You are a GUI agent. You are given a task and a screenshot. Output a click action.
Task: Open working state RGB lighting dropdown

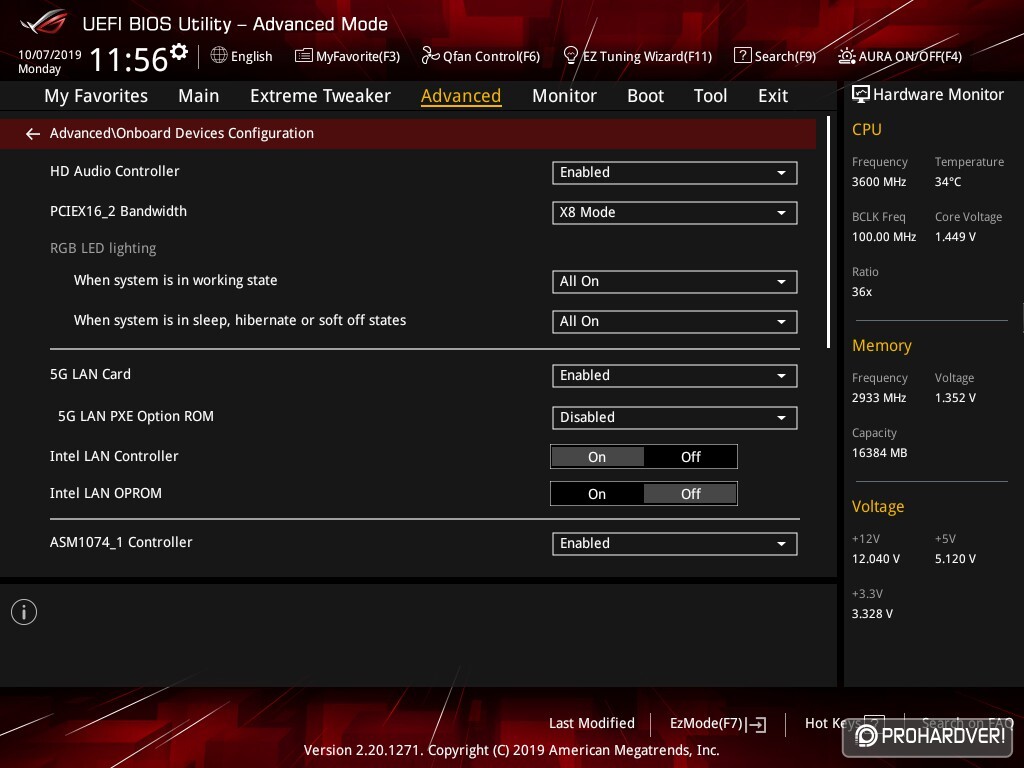(675, 281)
